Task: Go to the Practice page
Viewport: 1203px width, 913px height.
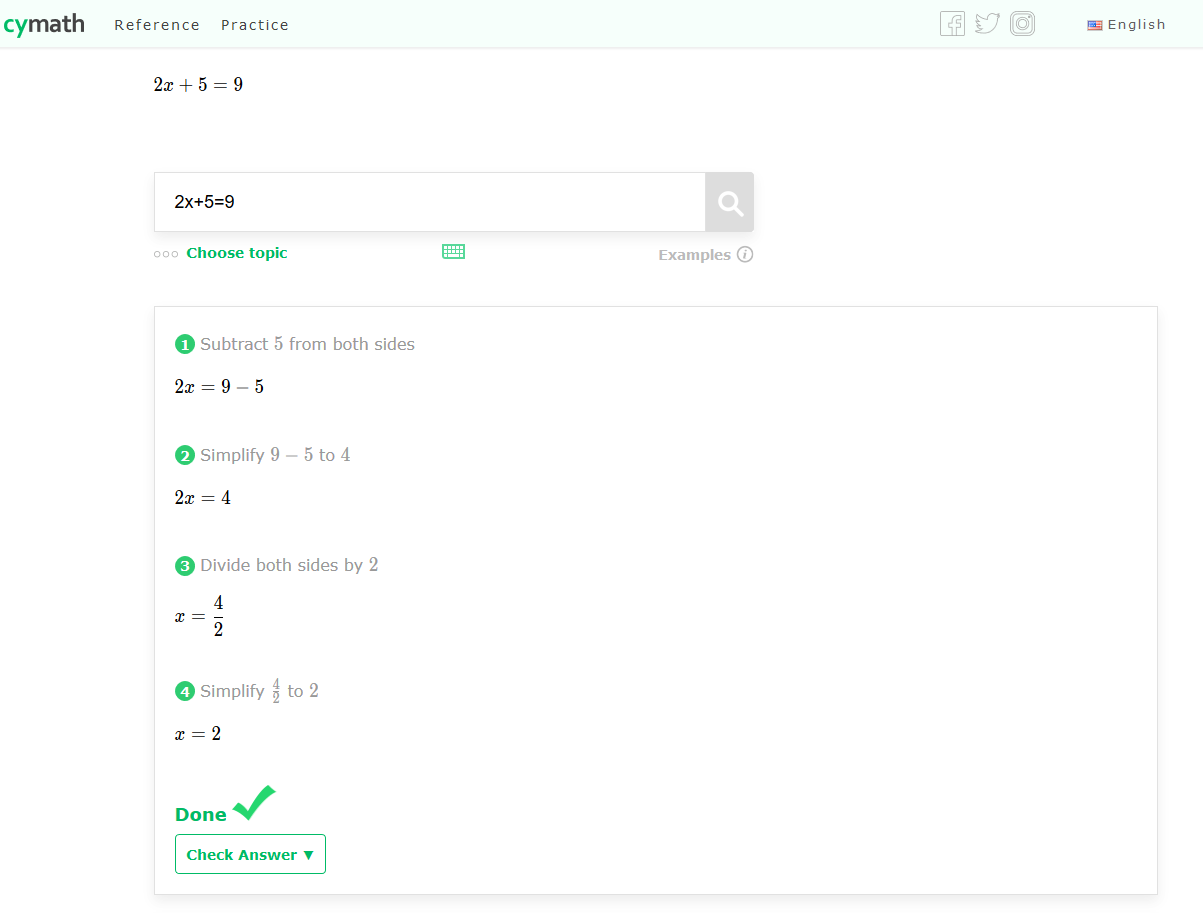Action: (x=255, y=25)
